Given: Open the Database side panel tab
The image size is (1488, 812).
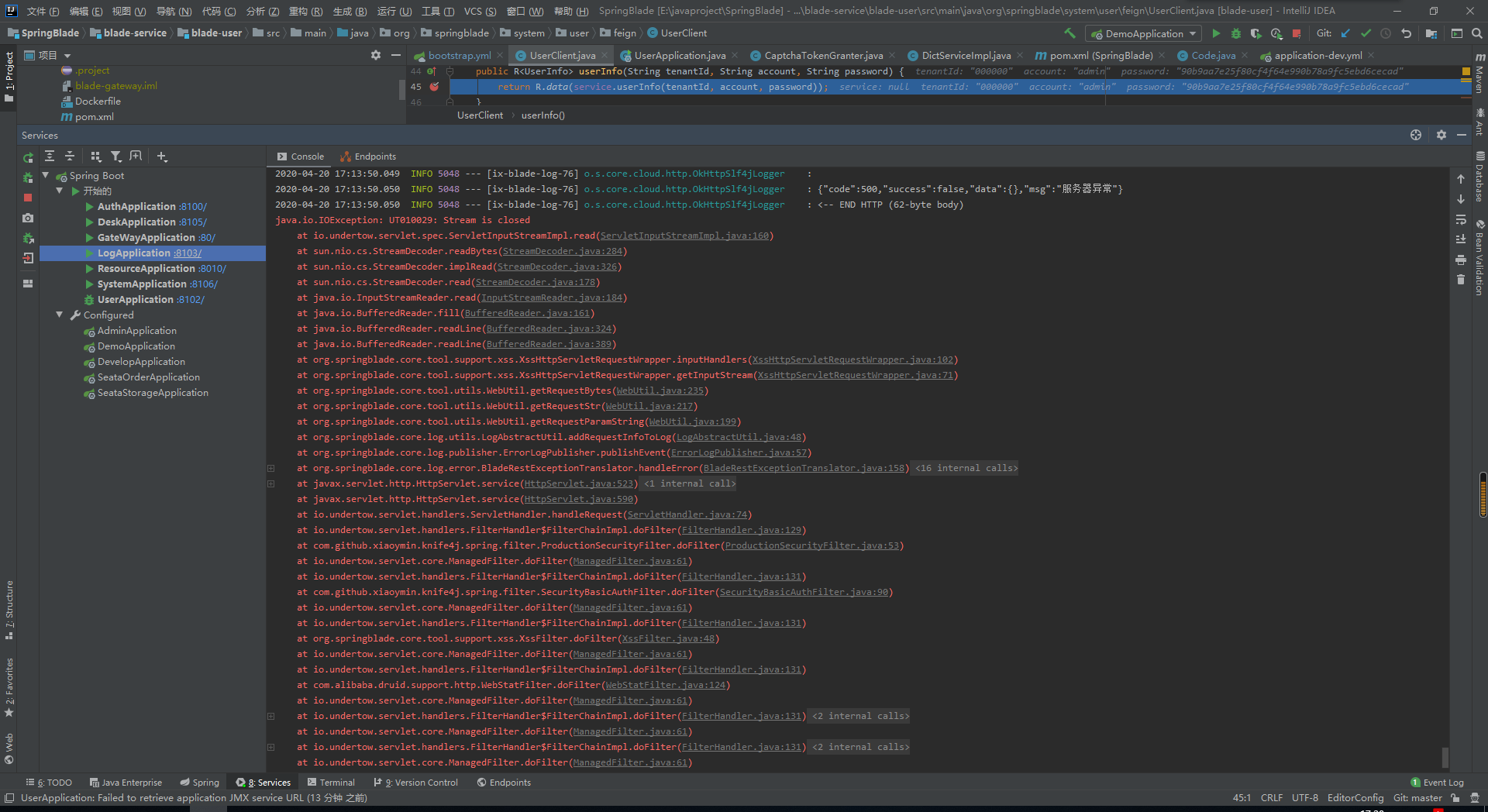Looking at the screenshot, I should [x=1479, y=177].
